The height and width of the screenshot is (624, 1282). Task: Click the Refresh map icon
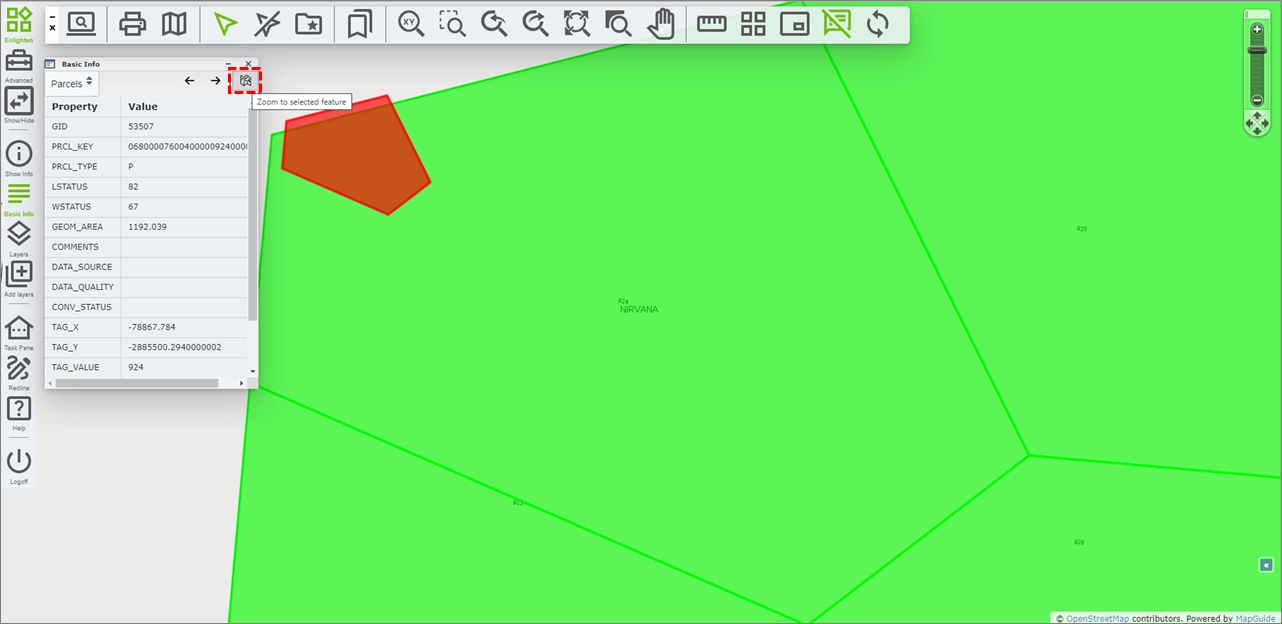tap(877, 24)
